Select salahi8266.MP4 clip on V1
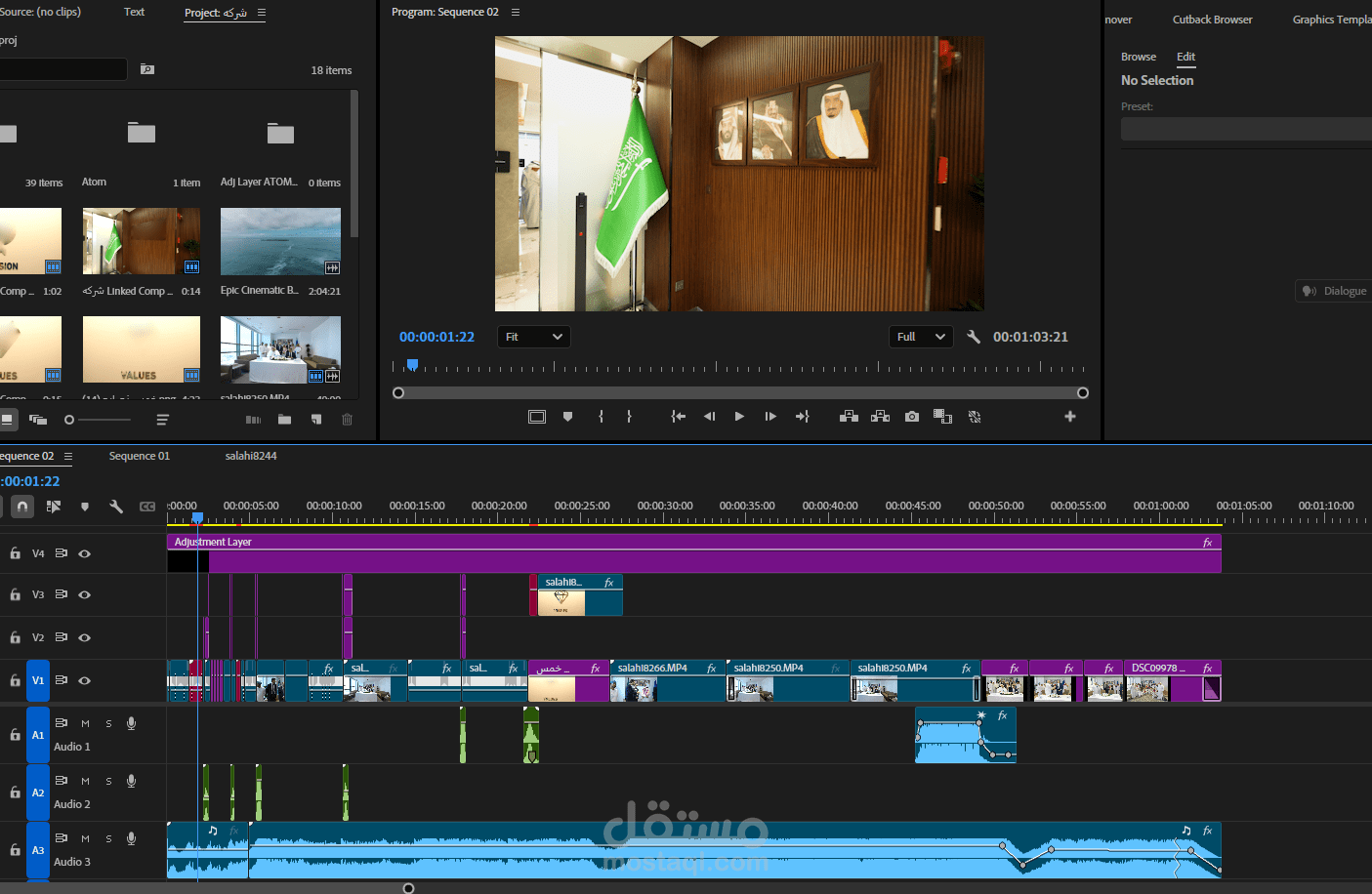The height and width of the screenshot is (894, 1372). [668, 680]
